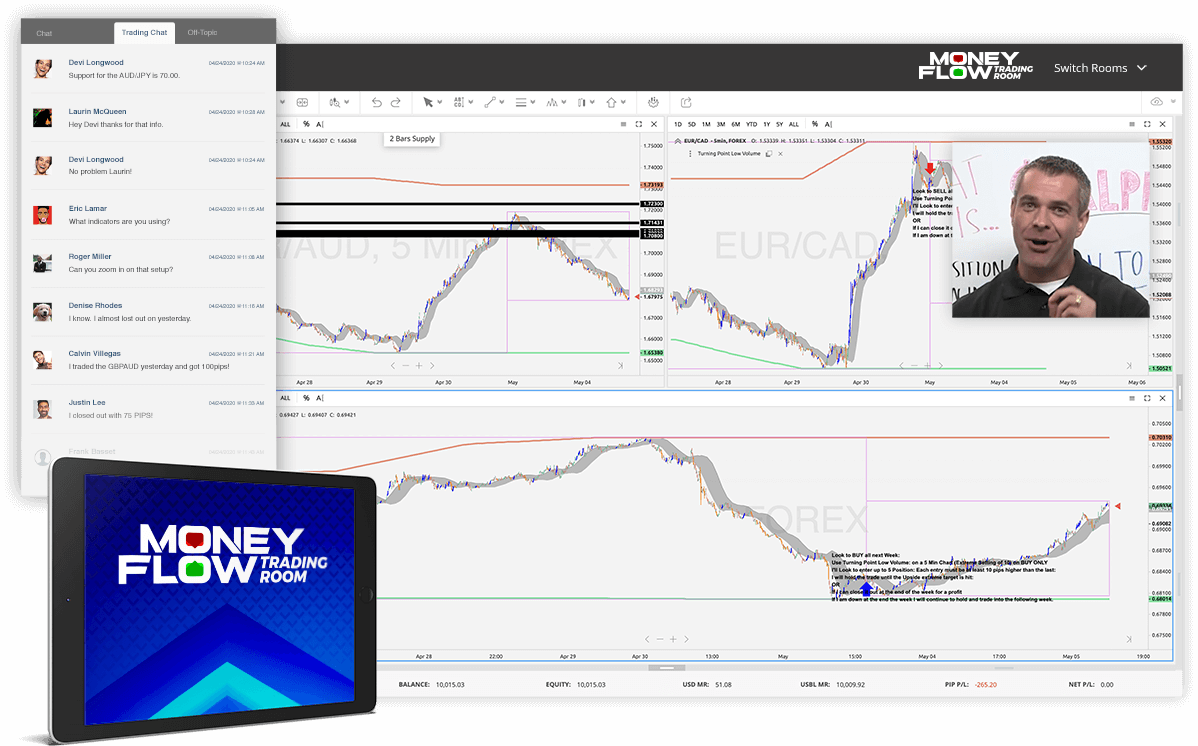Expand the arrow shape dropdown arrow
The height and width of the screenshot is (746, 1198).
623,102
